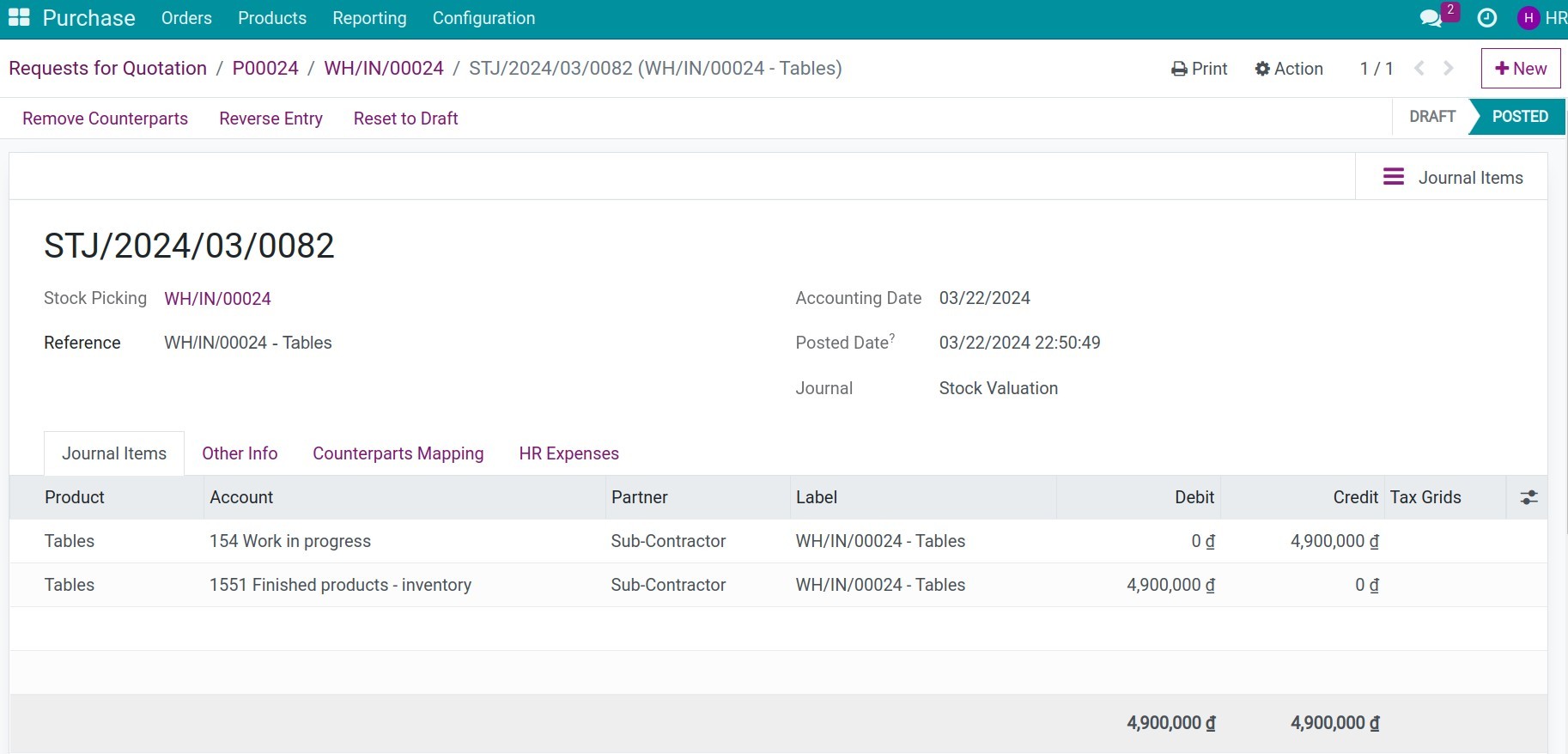1568x754 pixels.
Task: Open the Orders menu
Action: (x=186, y=18)
